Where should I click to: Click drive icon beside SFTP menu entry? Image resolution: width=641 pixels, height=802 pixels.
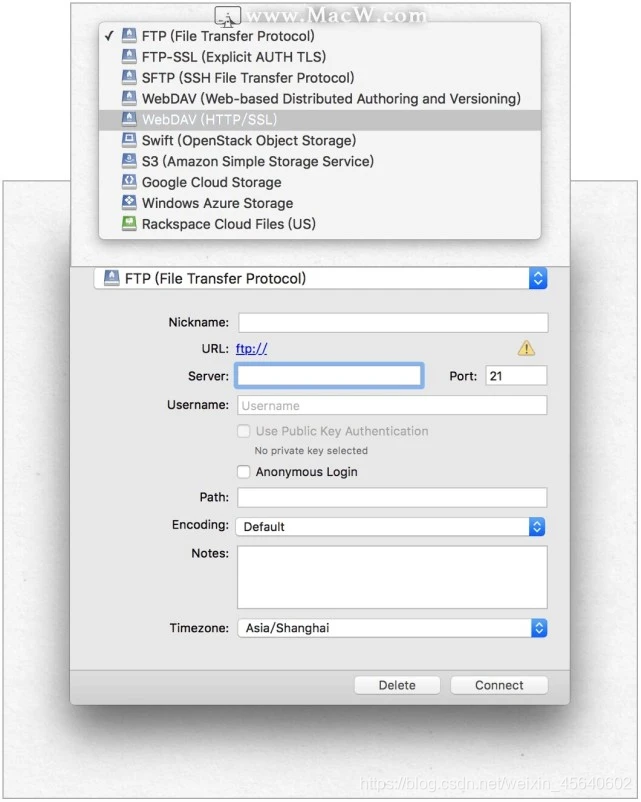129,77
